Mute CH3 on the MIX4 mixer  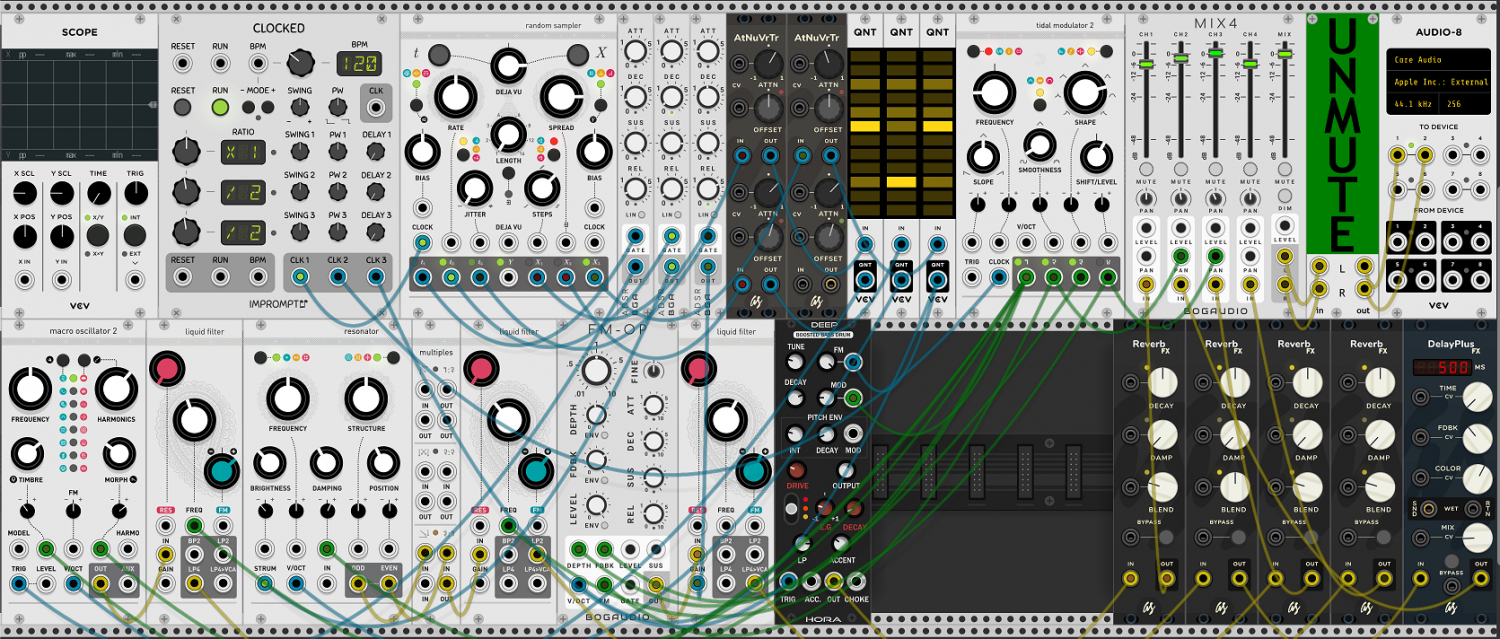tap(1215, 169)
